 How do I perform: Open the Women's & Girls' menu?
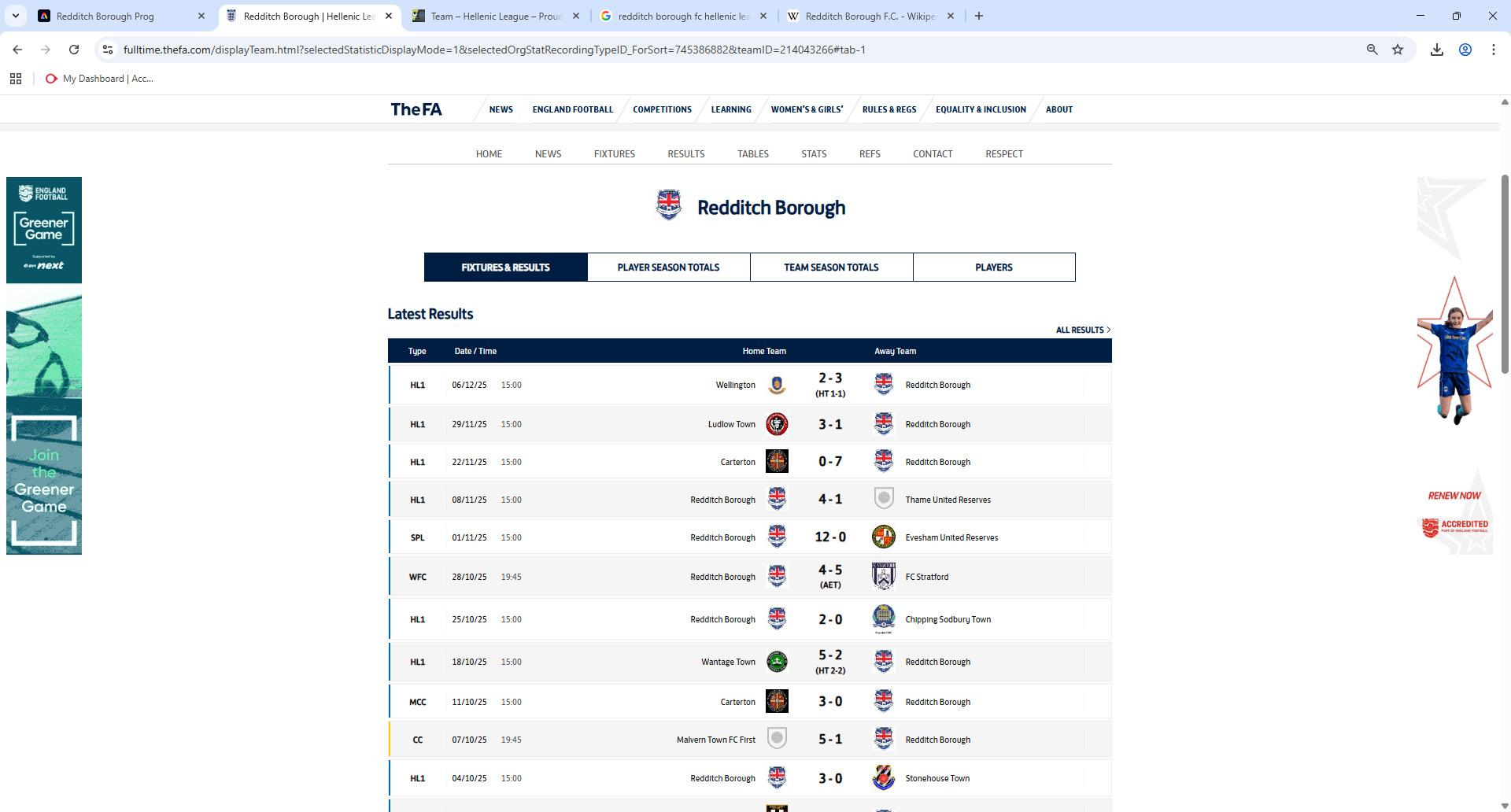(x=807, y=109)
